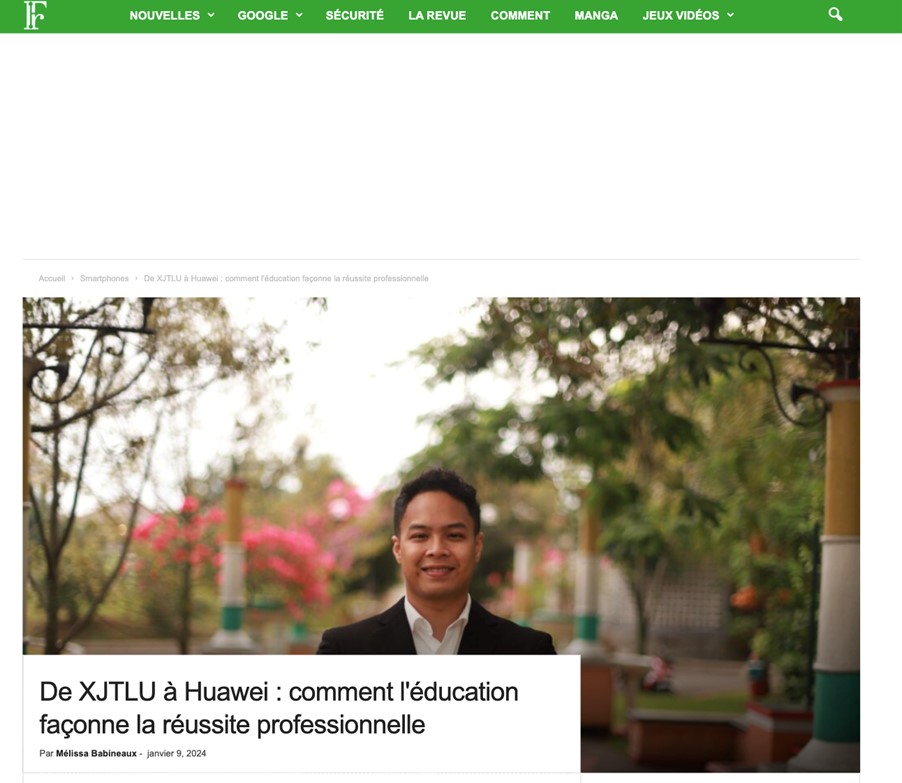Open author Mélissa Babineaux's profile link
The height and width of the screenshot is (783, 902).
pos(96,753)
